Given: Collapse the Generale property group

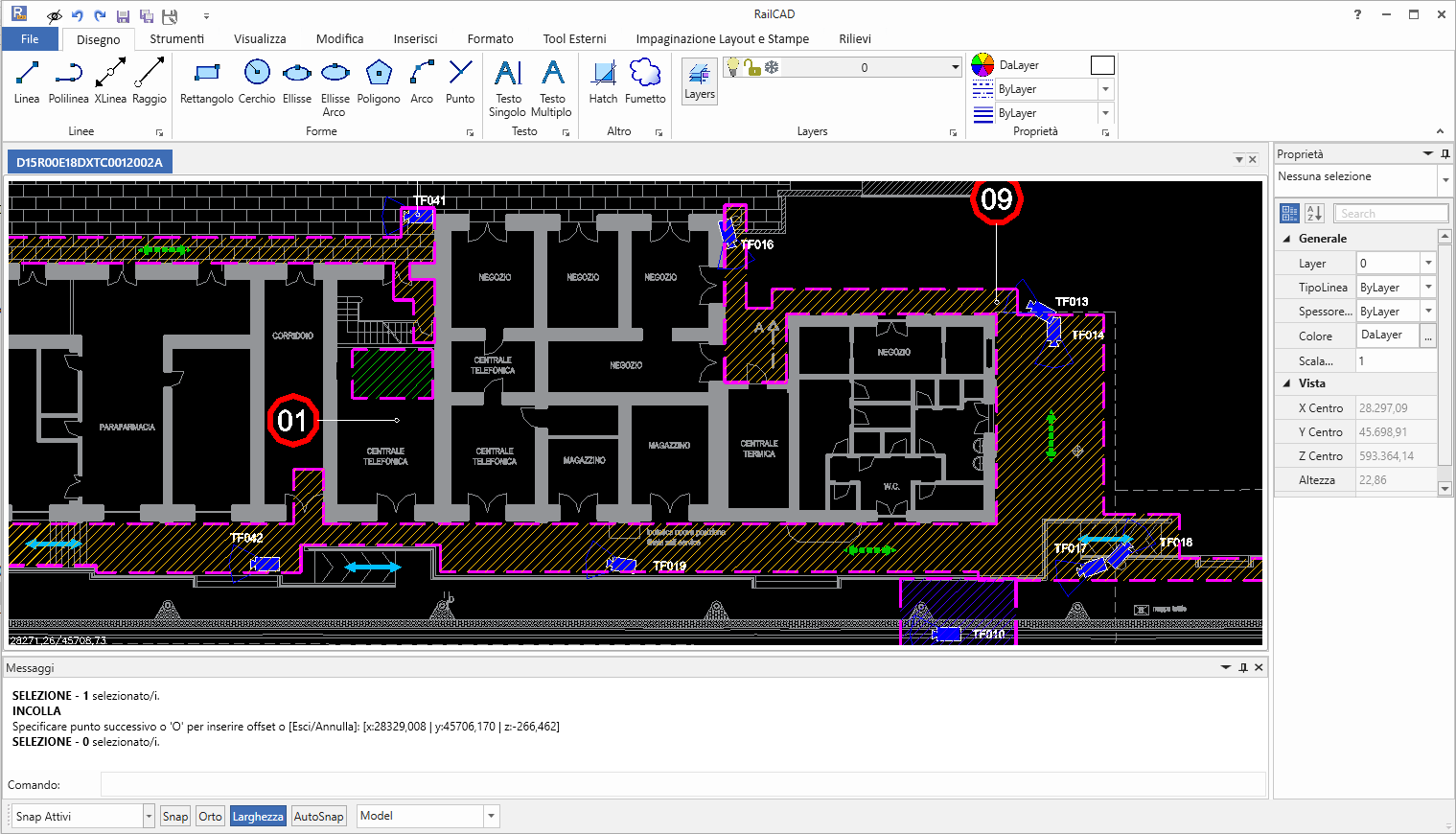Looking at the screenshot, I should pos(1287,239).
